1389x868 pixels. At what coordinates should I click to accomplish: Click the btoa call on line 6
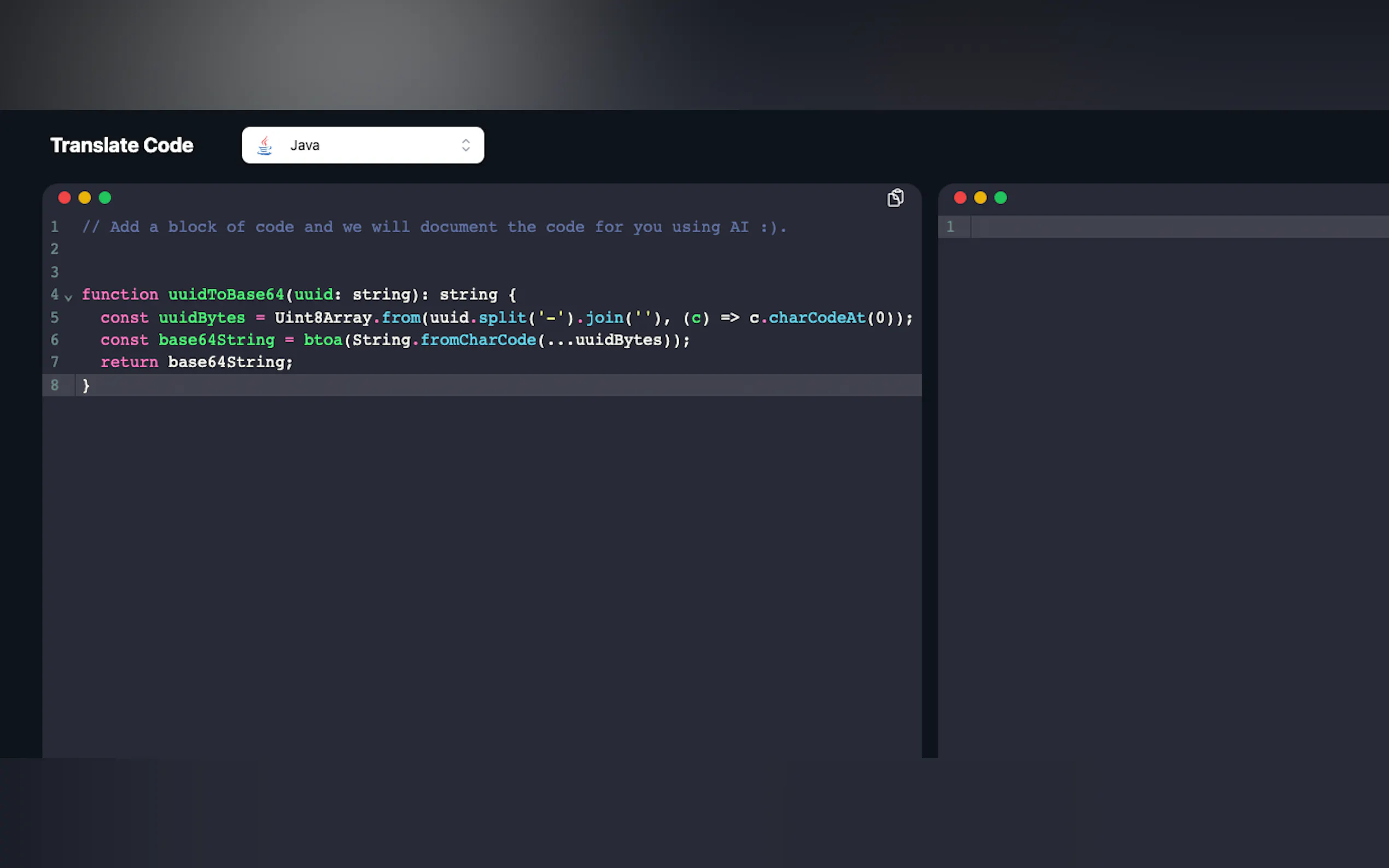[323, 340]
